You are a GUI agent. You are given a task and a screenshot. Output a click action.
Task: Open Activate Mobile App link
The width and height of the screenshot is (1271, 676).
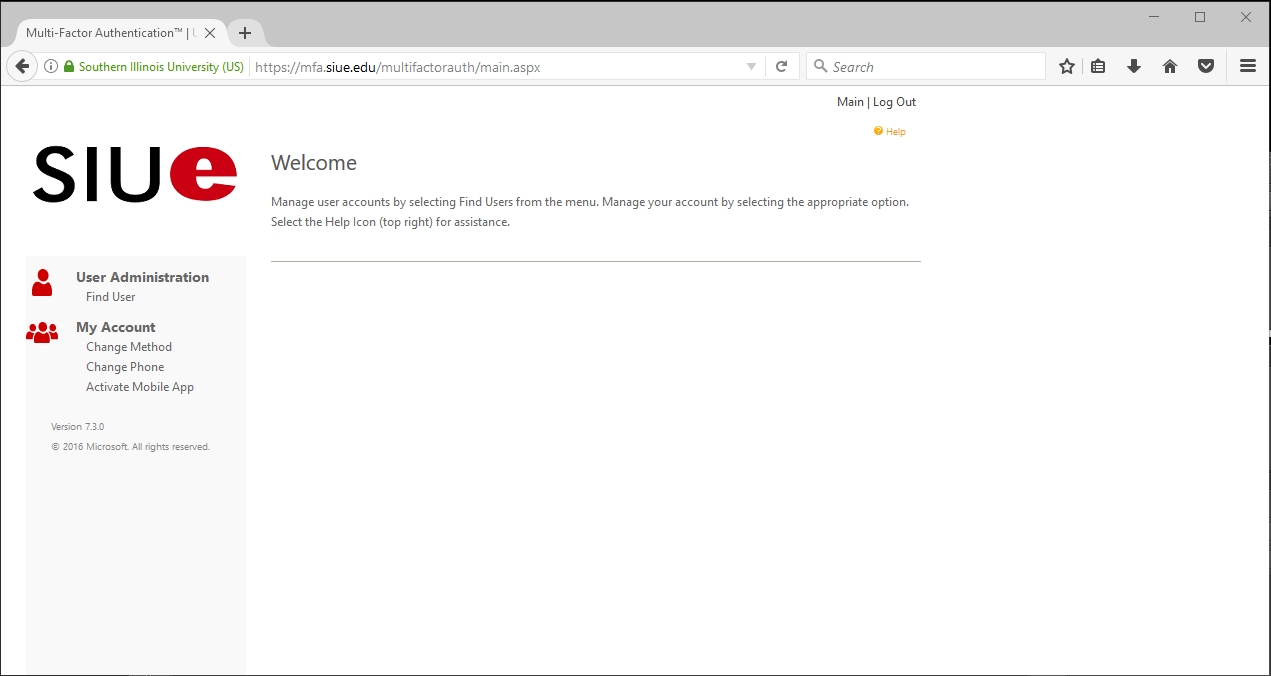coord(140,387)
